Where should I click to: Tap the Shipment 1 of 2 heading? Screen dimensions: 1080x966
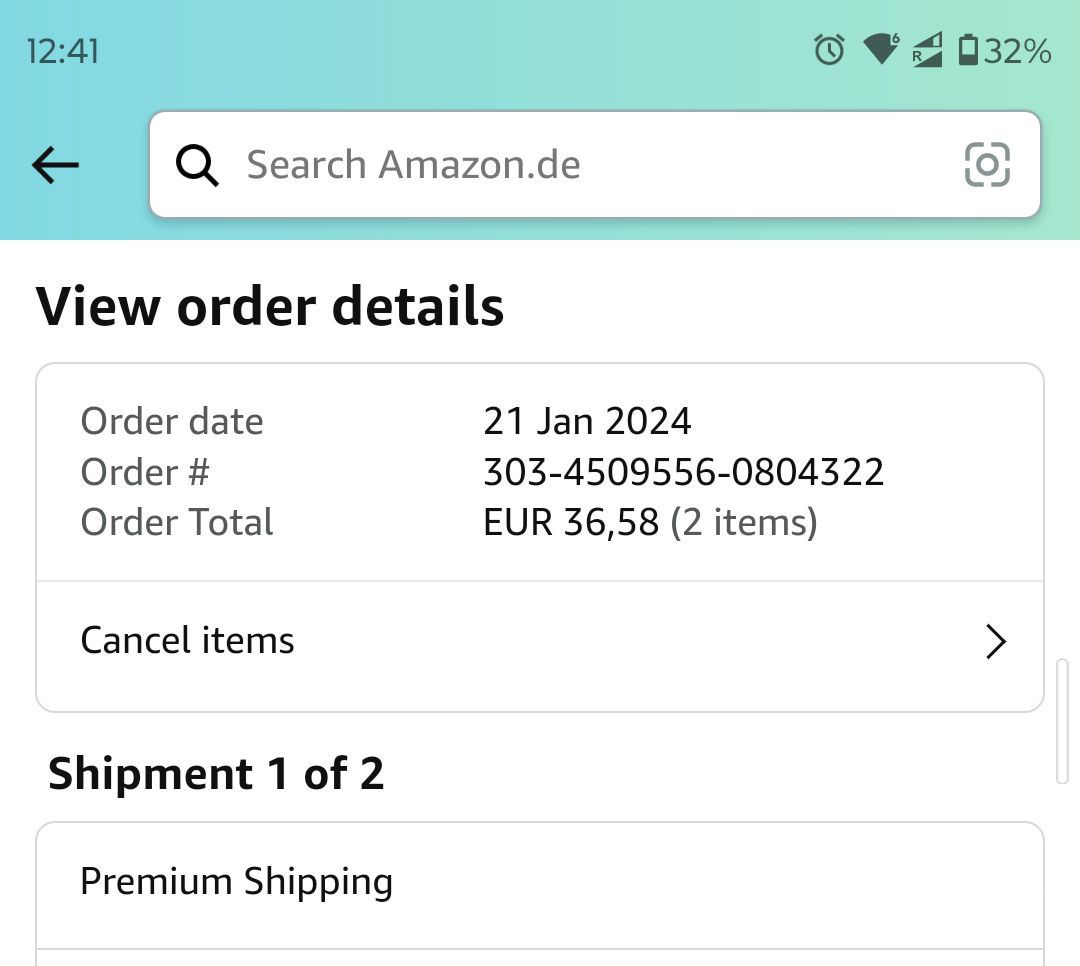point(216,774)
